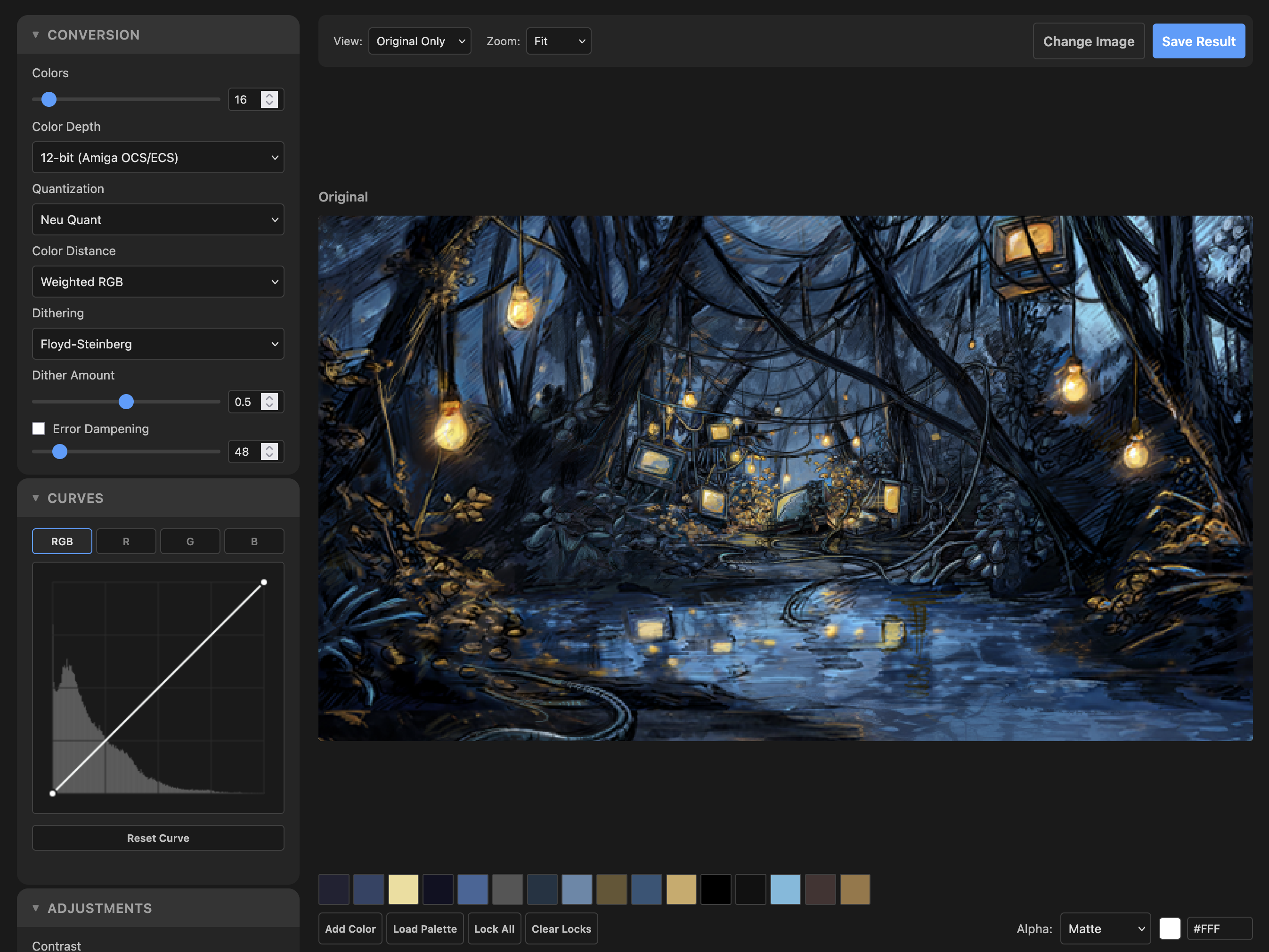
Task: Click the white matte color swatch
Action: 1169,928
